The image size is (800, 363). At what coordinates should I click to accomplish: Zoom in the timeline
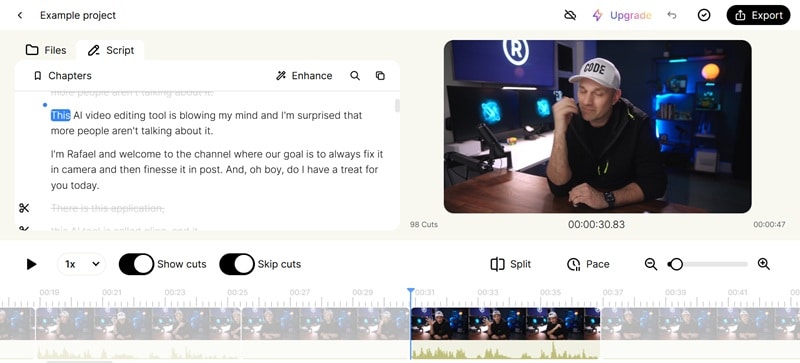click(x=764, y=264)
